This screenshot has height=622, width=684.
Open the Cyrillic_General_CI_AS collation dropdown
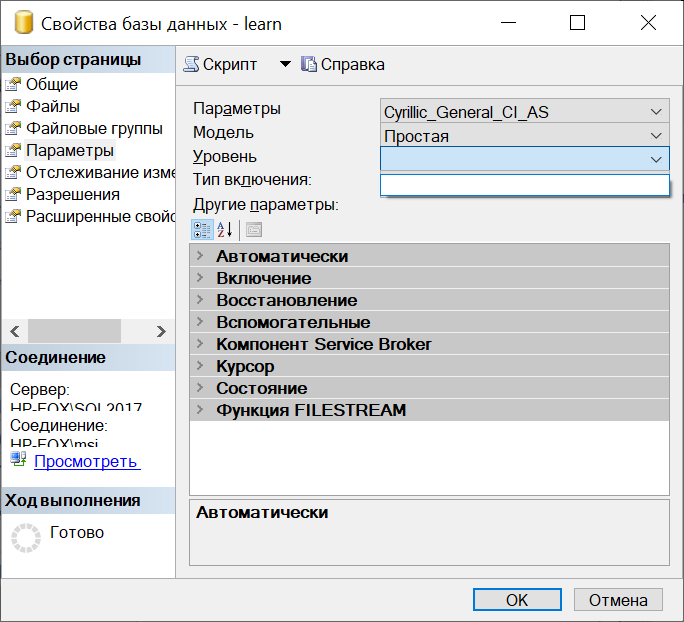525,111
